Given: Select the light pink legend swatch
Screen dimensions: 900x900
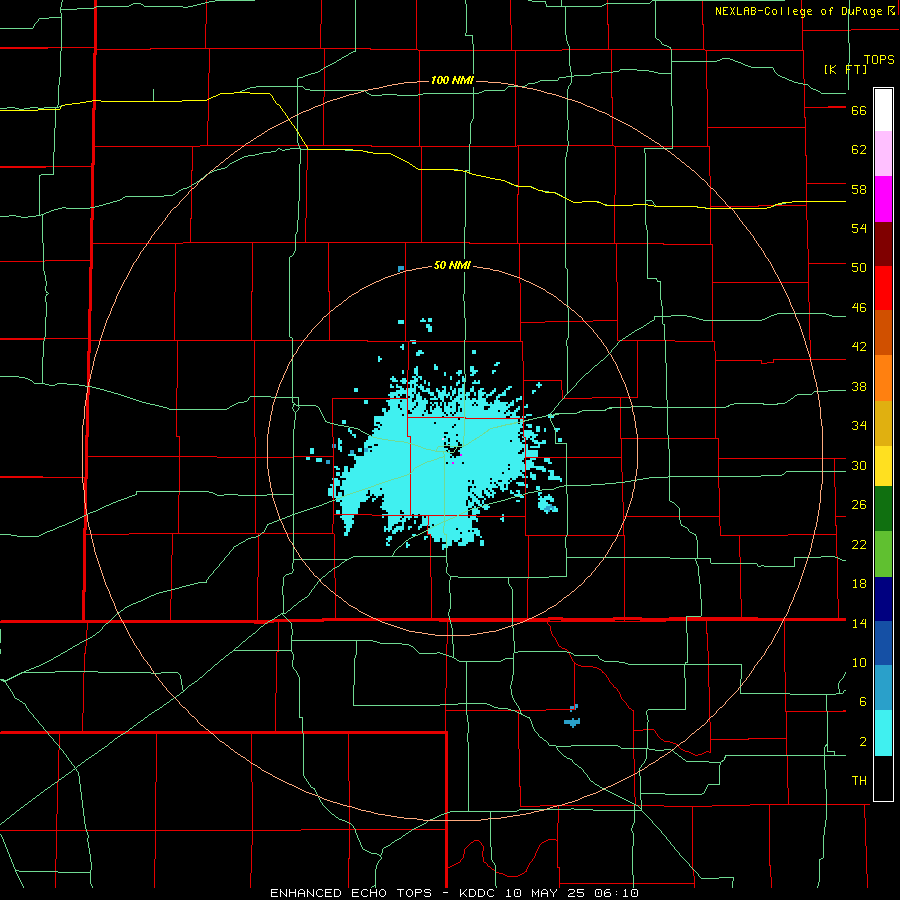Looking at the screenshot, I should click(x=883, y=154).
